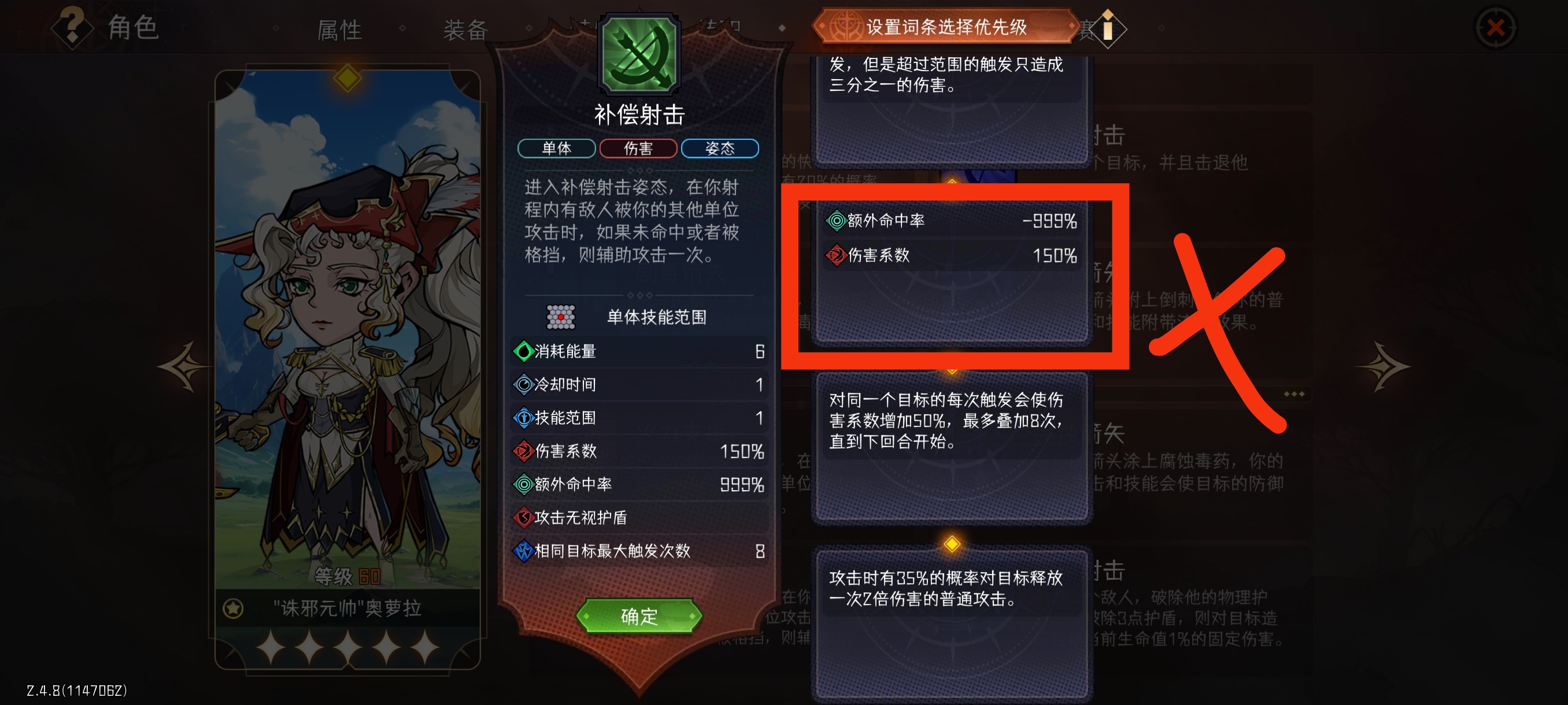Click the 攻击无视护盾 shield icon

coord(523,518)
